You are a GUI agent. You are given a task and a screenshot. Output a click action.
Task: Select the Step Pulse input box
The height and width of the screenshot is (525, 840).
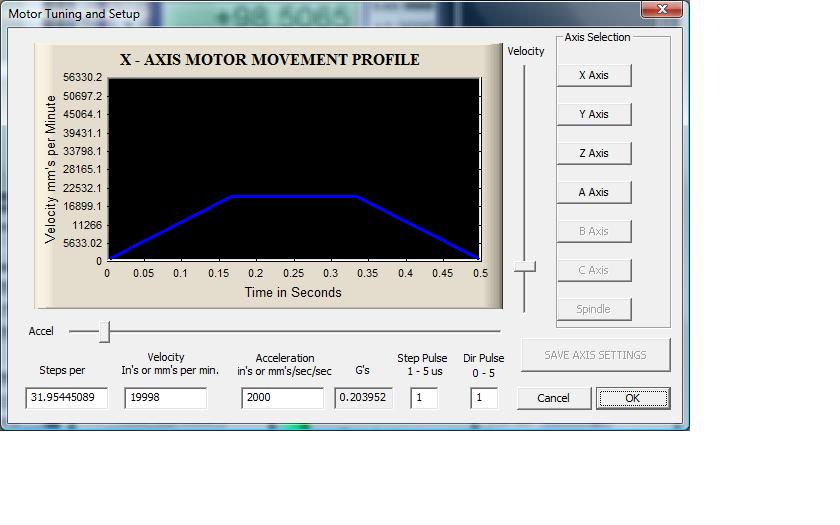click(424, 398)
